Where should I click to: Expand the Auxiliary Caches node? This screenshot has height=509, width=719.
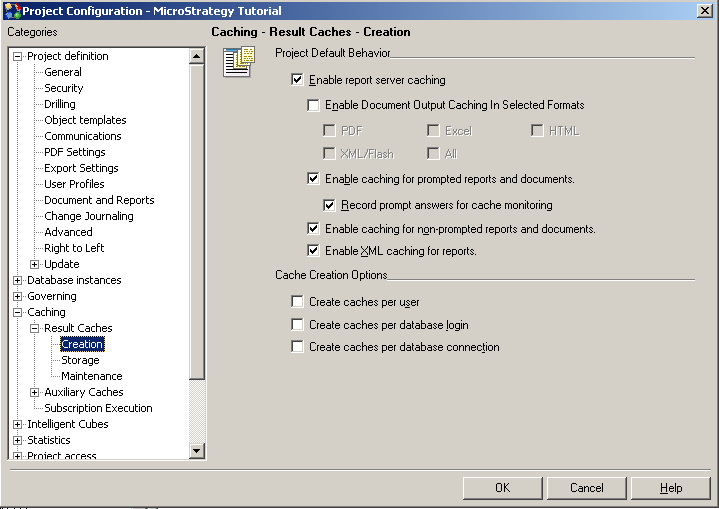pyautogui.click(x=34, y=392)
